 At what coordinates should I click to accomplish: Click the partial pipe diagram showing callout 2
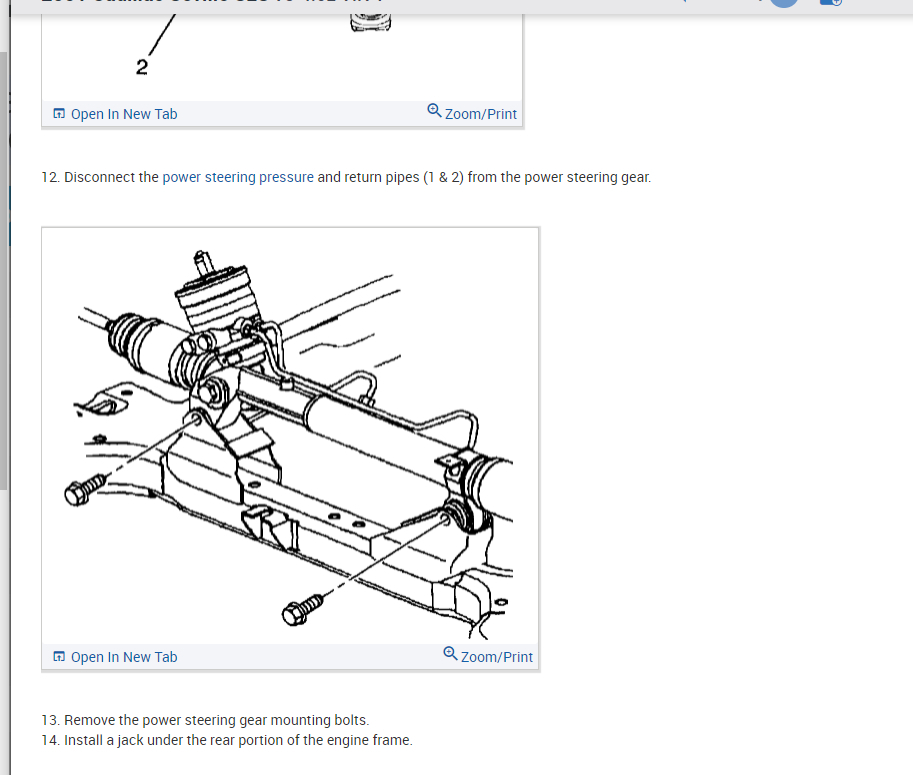coord(282,57)
